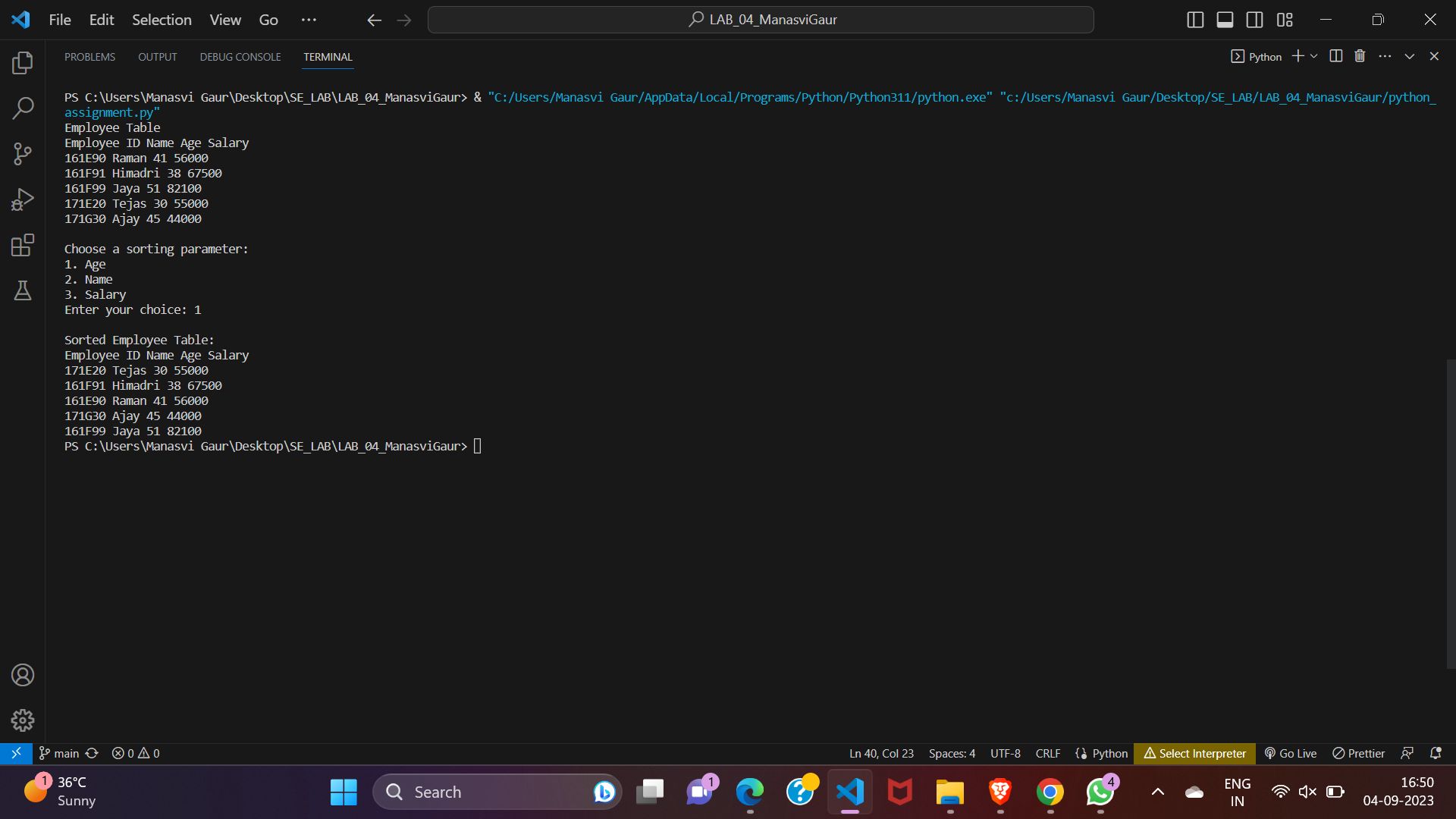
Task: Open Wi-Fi network settings in tray
Action: (1280, 792)
